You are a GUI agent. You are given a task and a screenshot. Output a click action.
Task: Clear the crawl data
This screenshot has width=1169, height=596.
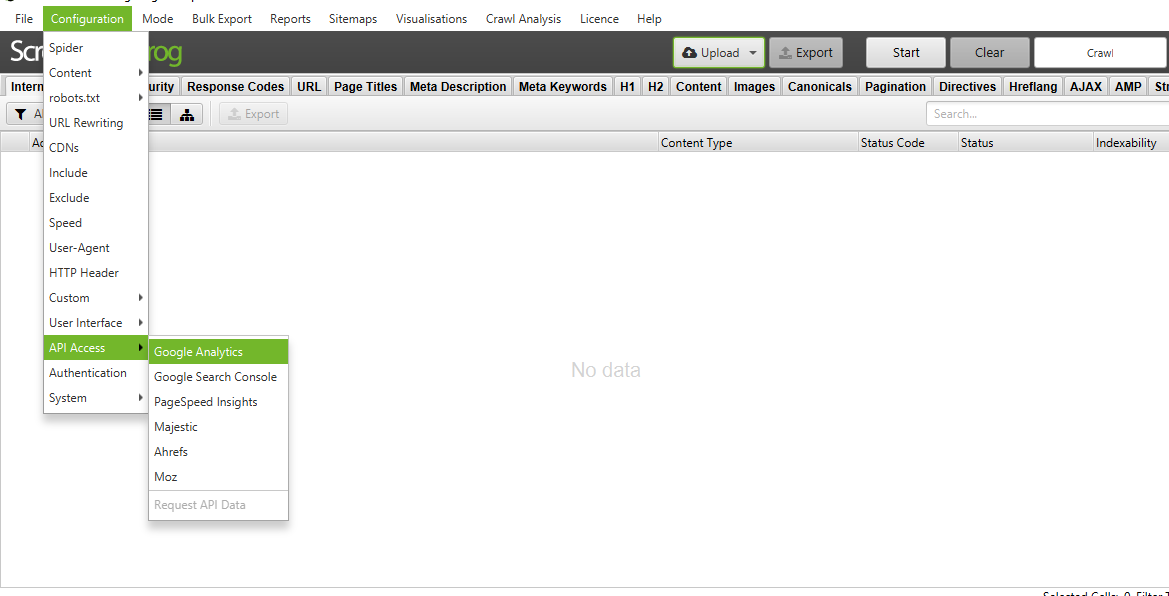click(x=989, y=53)
